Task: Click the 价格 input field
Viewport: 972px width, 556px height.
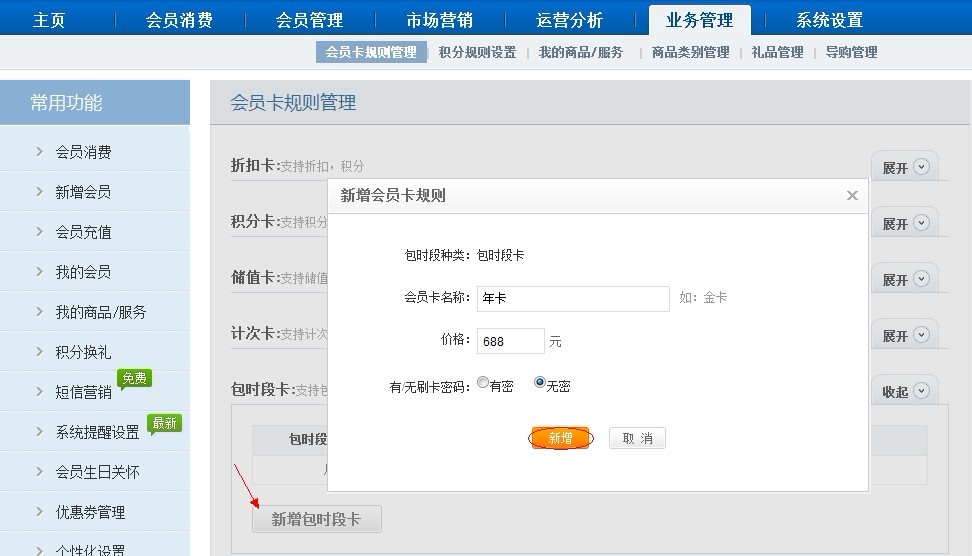Action: pos(511,341)
